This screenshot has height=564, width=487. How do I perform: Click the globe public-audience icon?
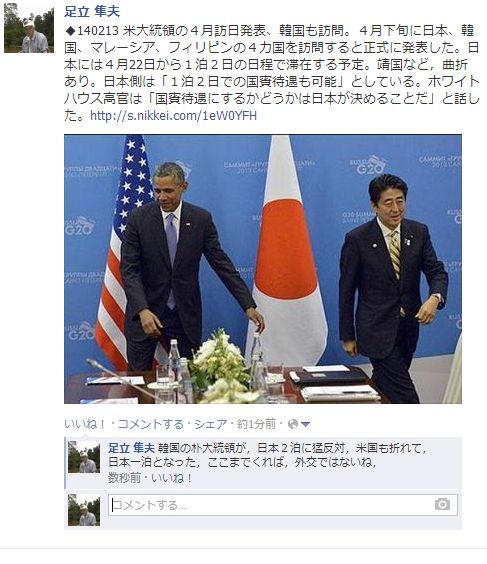point(293,424)
